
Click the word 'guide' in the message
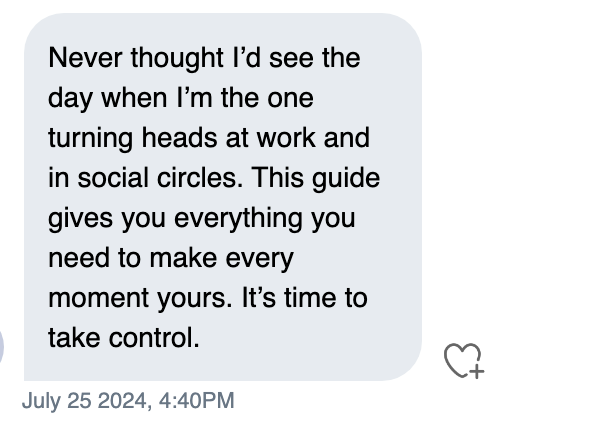(x=346, y=179)
